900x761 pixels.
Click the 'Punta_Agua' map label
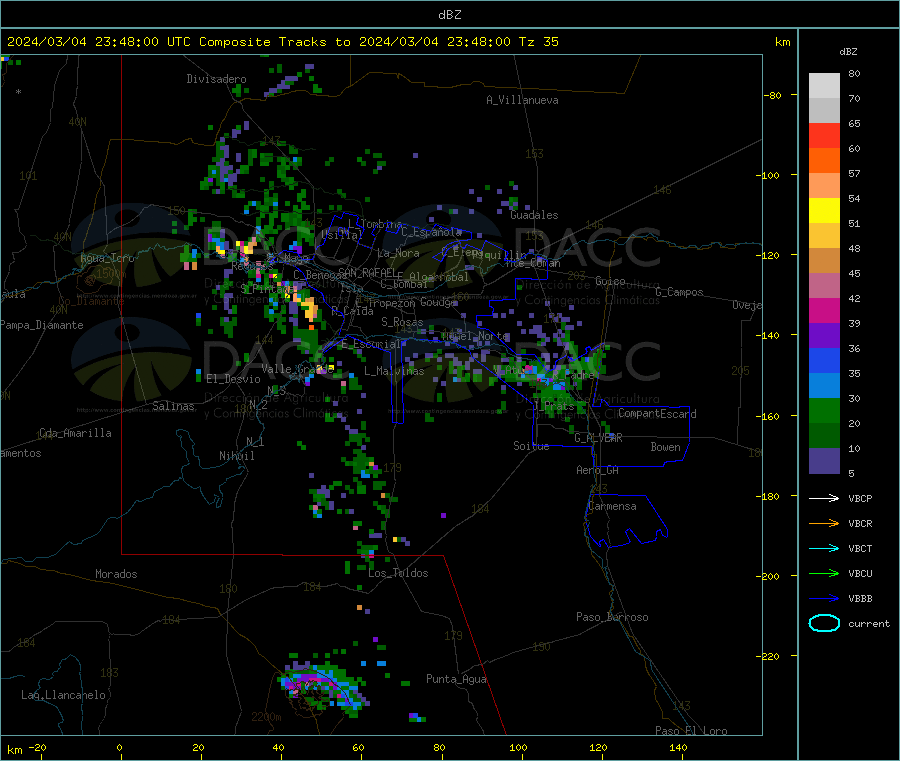(456, 679)
